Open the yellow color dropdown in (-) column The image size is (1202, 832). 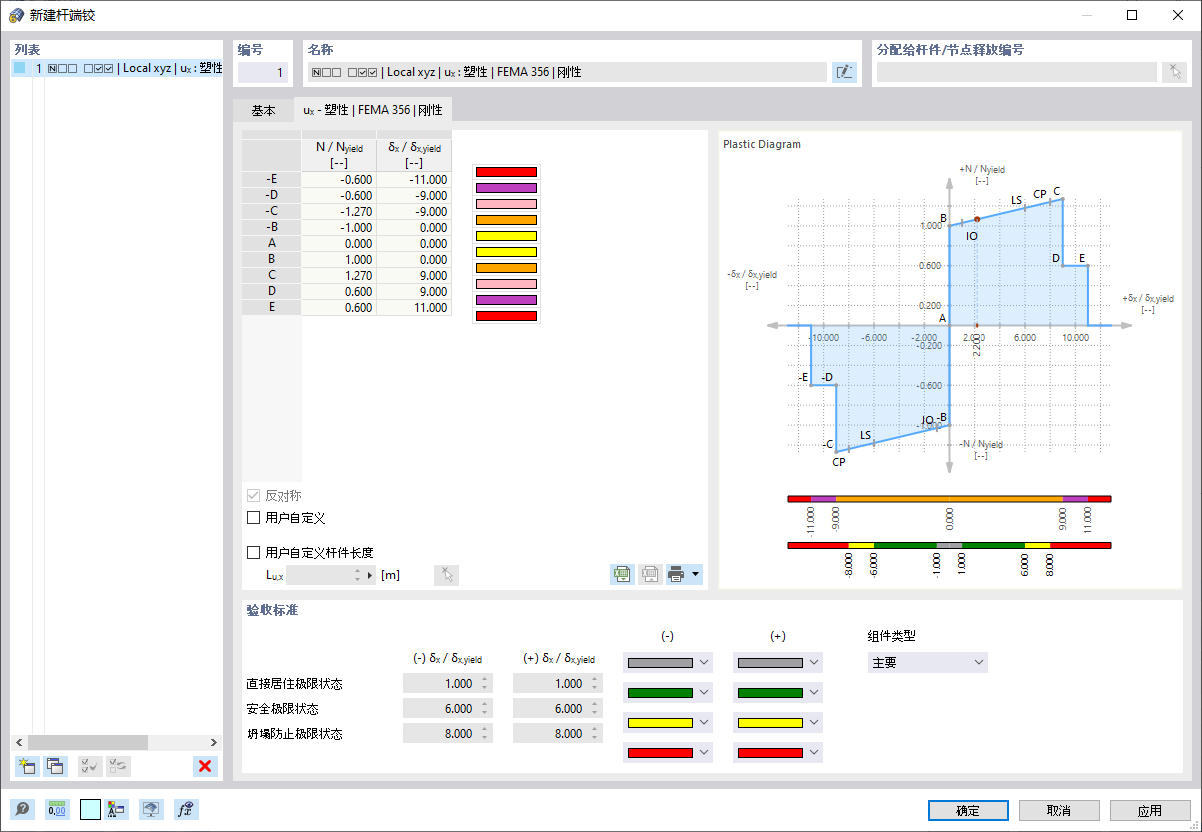click(x=668, y=722)
